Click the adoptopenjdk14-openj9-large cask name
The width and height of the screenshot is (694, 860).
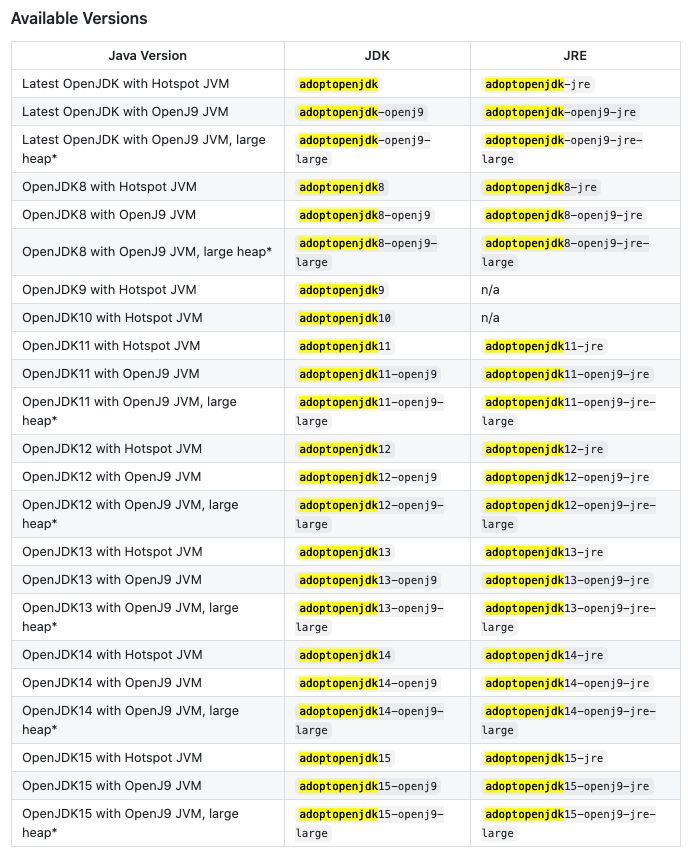370,721
